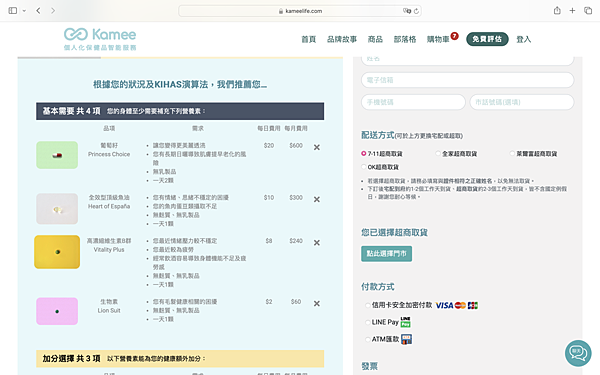The width and height of the screenshot is (600, 375).
Task: Remove the Heart of España item with X
Action: tap(316, 199)
